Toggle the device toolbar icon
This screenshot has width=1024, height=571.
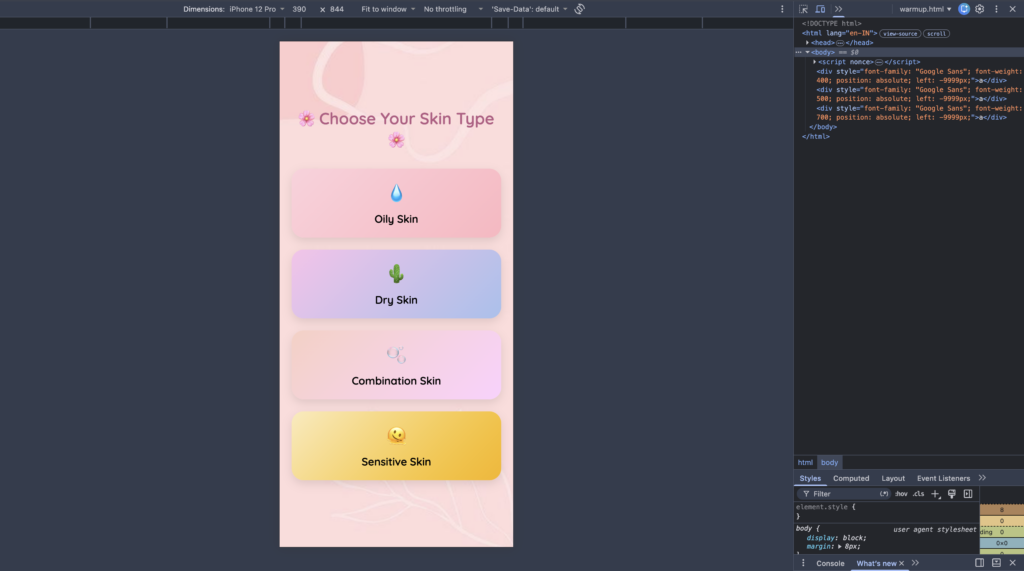[x=820, y=9]
